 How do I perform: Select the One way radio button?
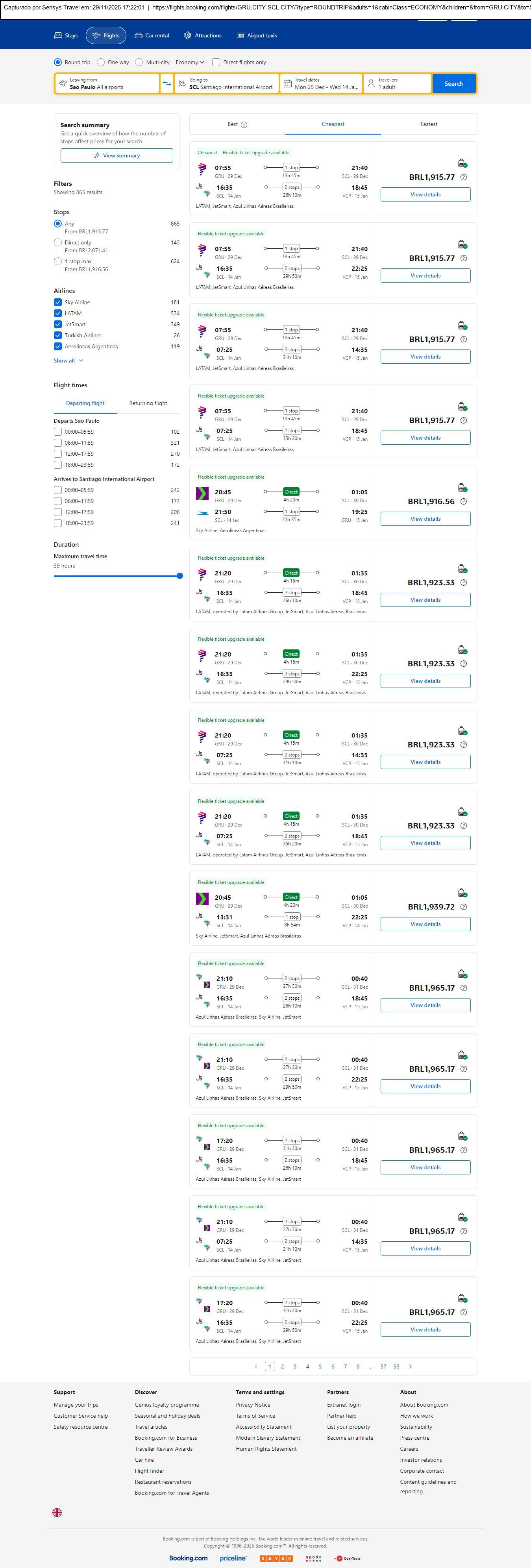point(101,62)
